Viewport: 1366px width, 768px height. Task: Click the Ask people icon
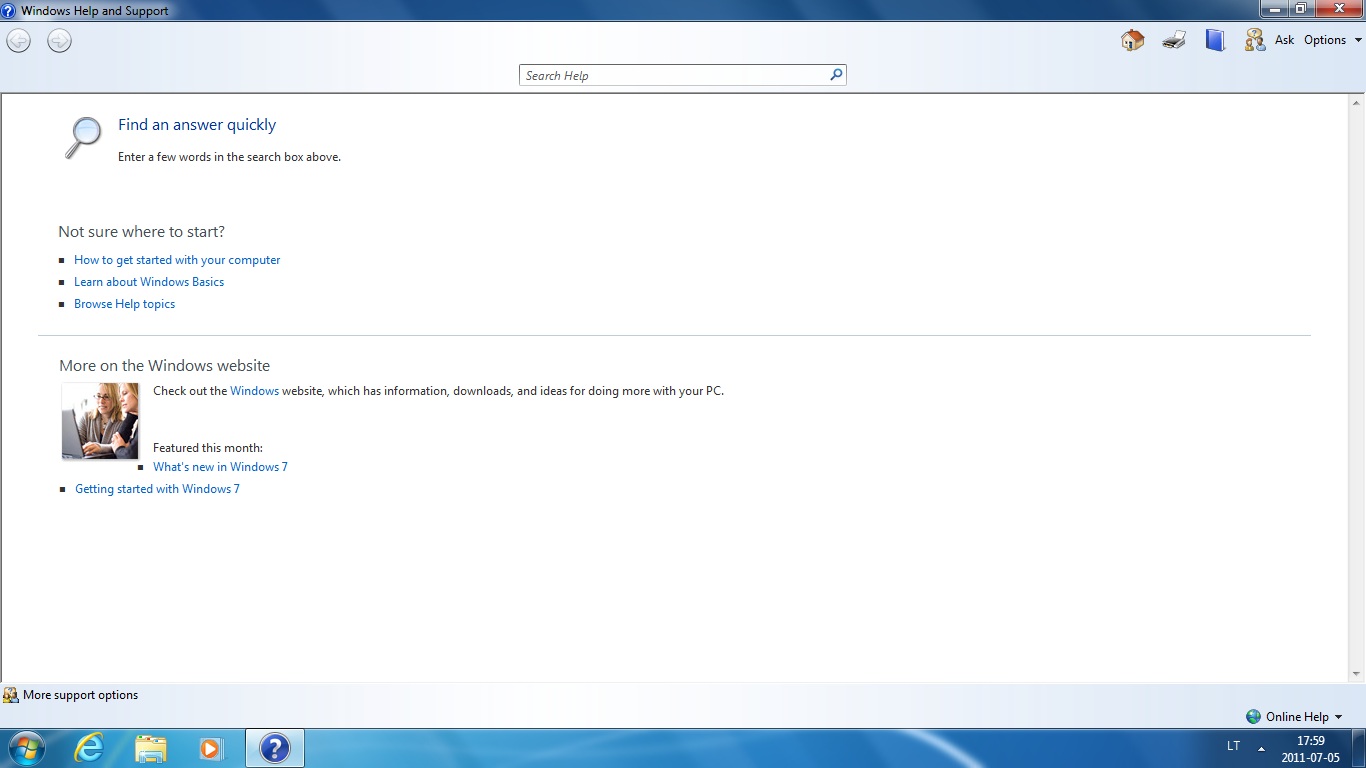click(1254, 40)
